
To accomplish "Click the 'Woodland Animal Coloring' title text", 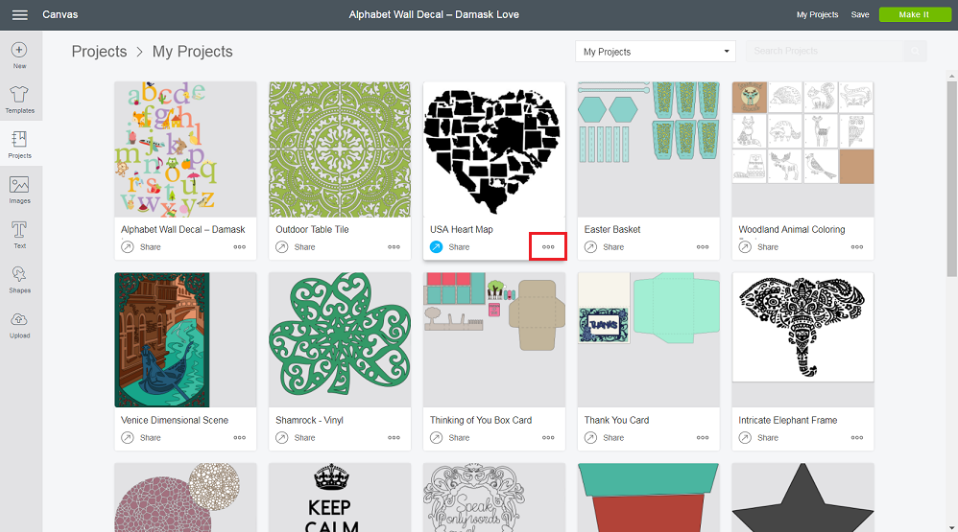I will pos(792,230).
